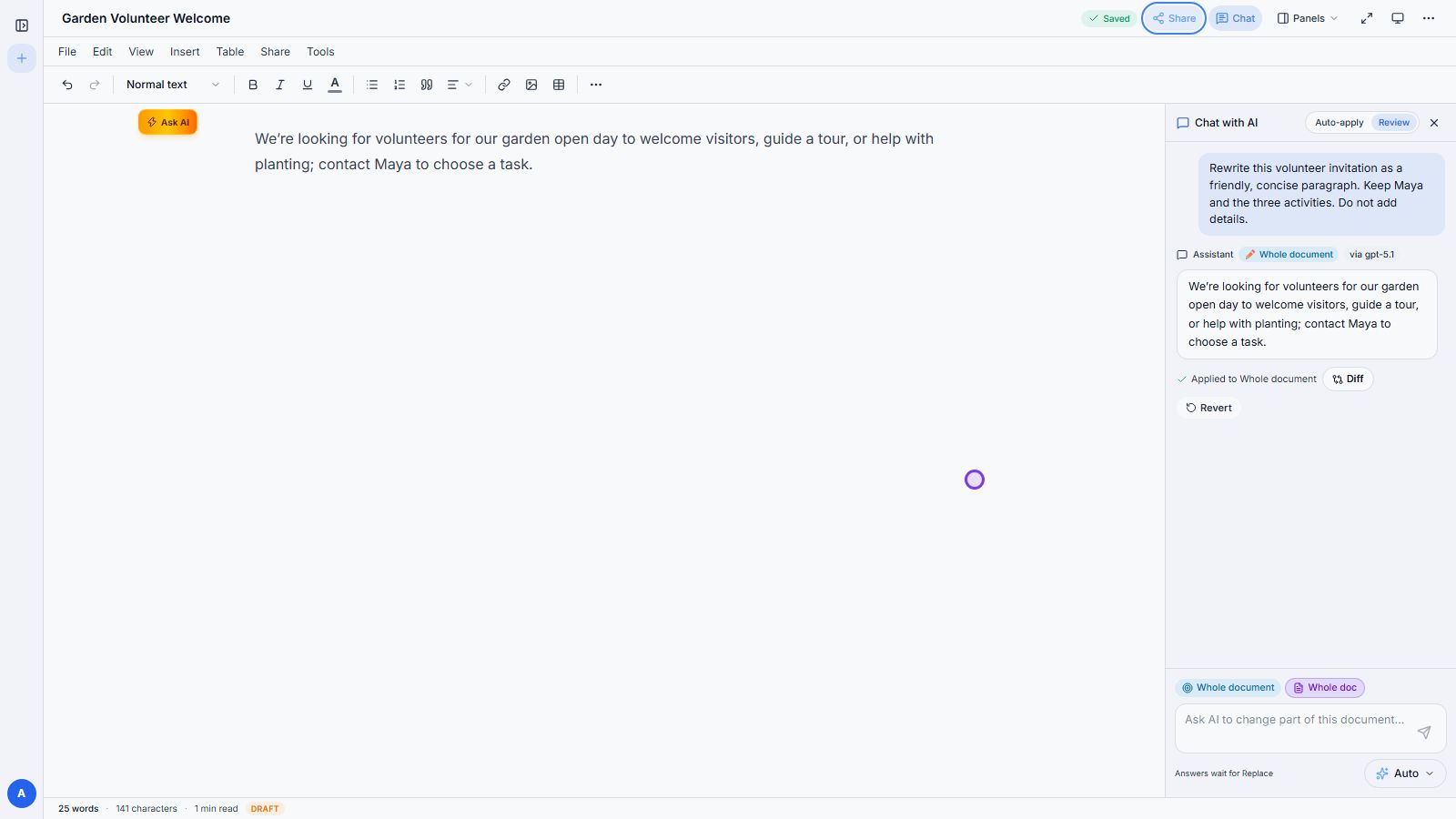Select Auto-apply mode

pyautogui.click(x=1339, y=123)
